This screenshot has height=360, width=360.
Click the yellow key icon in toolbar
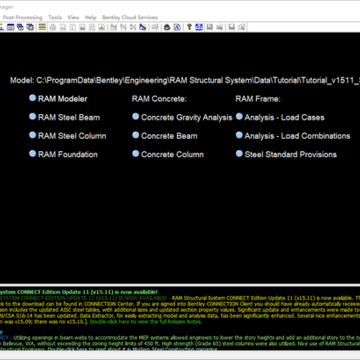pyautogui.click(x=189, y=27)
